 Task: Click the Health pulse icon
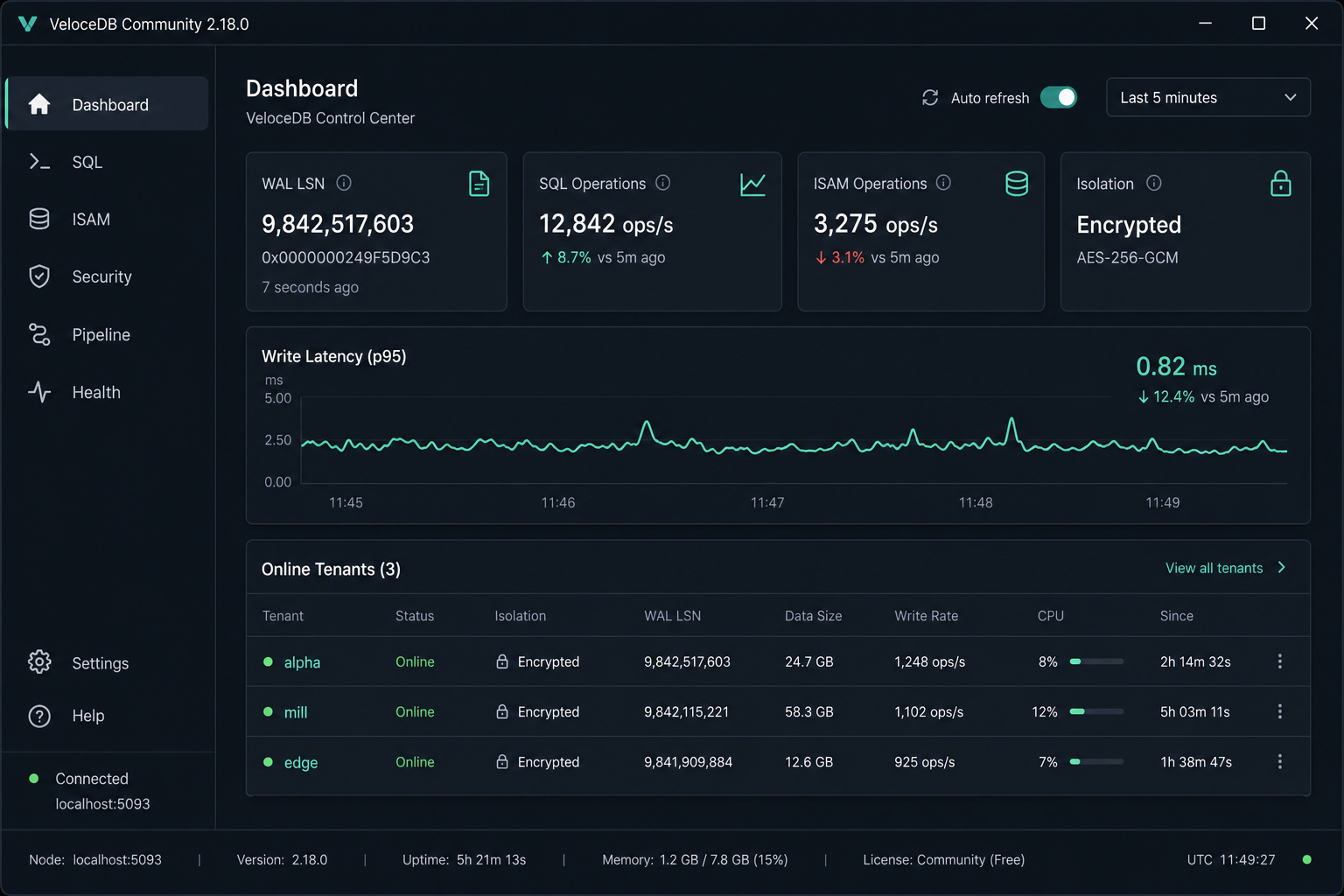tap(39, 392)
